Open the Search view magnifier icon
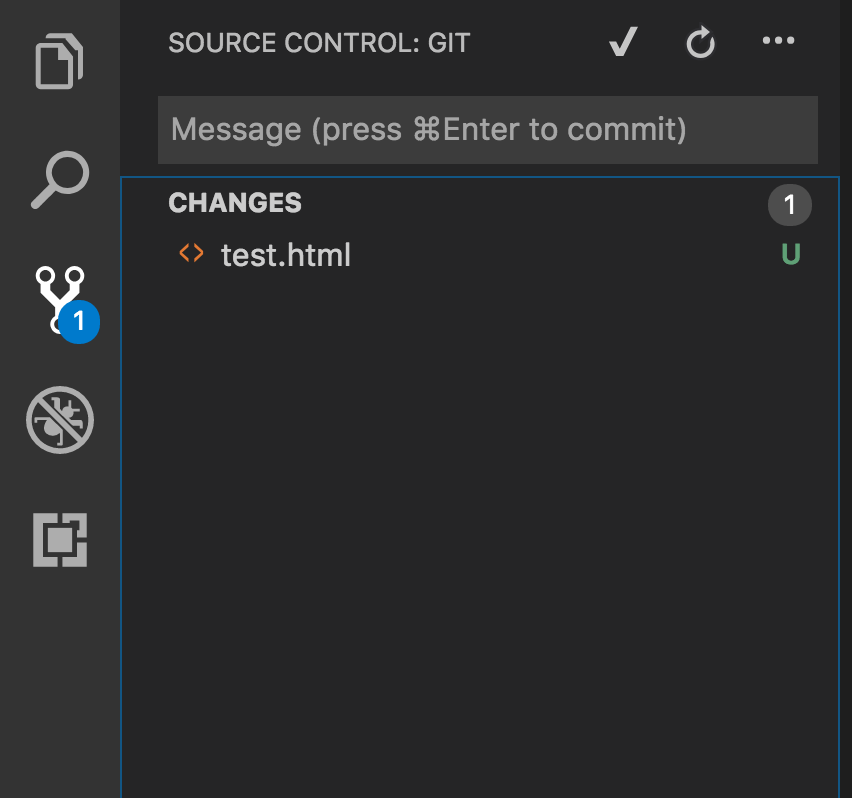852x798 pixels. (x=60, y=180)
